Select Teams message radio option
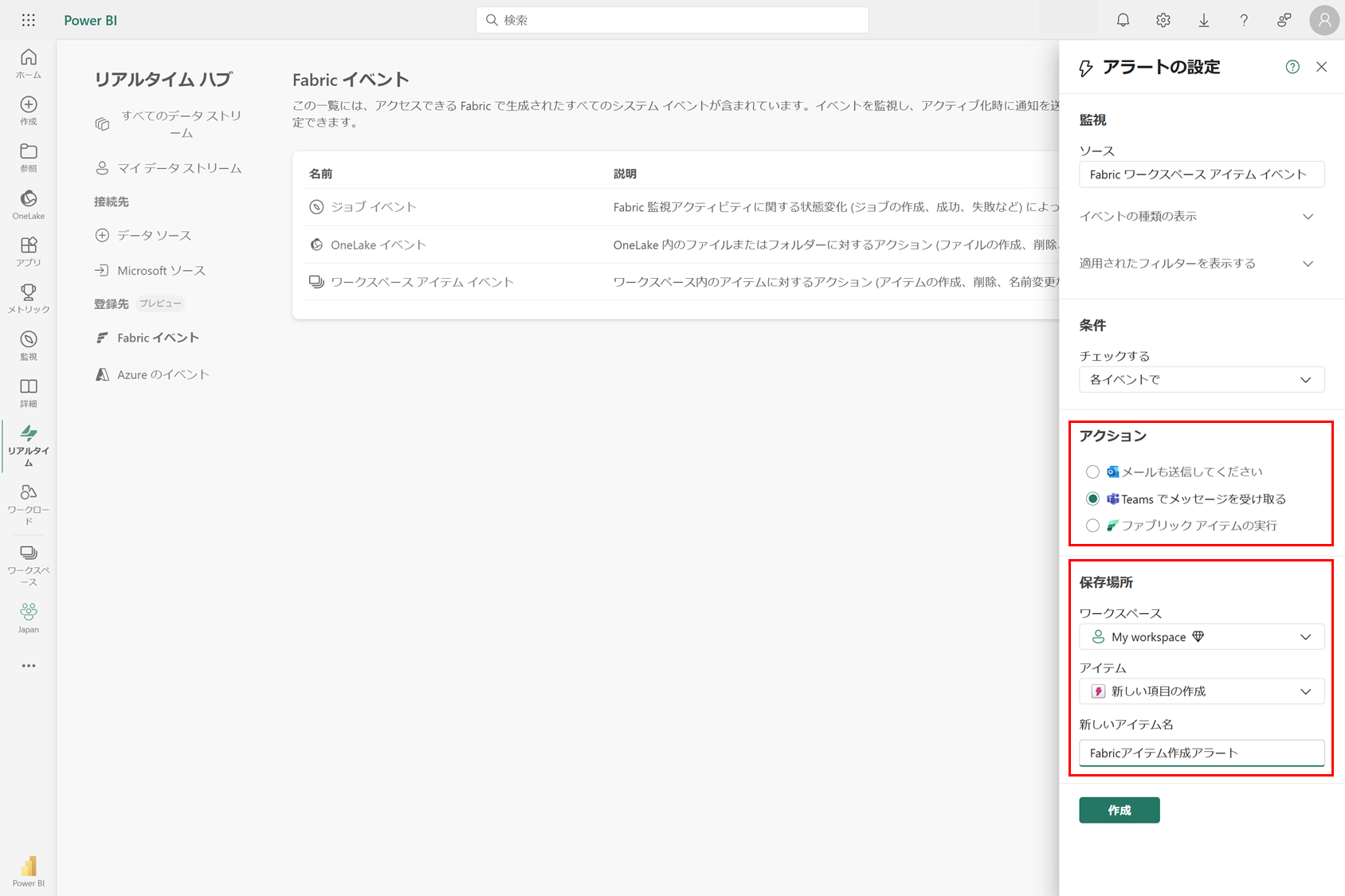This screenshot has height=896, width=1345. click(x=1092, y=499)
